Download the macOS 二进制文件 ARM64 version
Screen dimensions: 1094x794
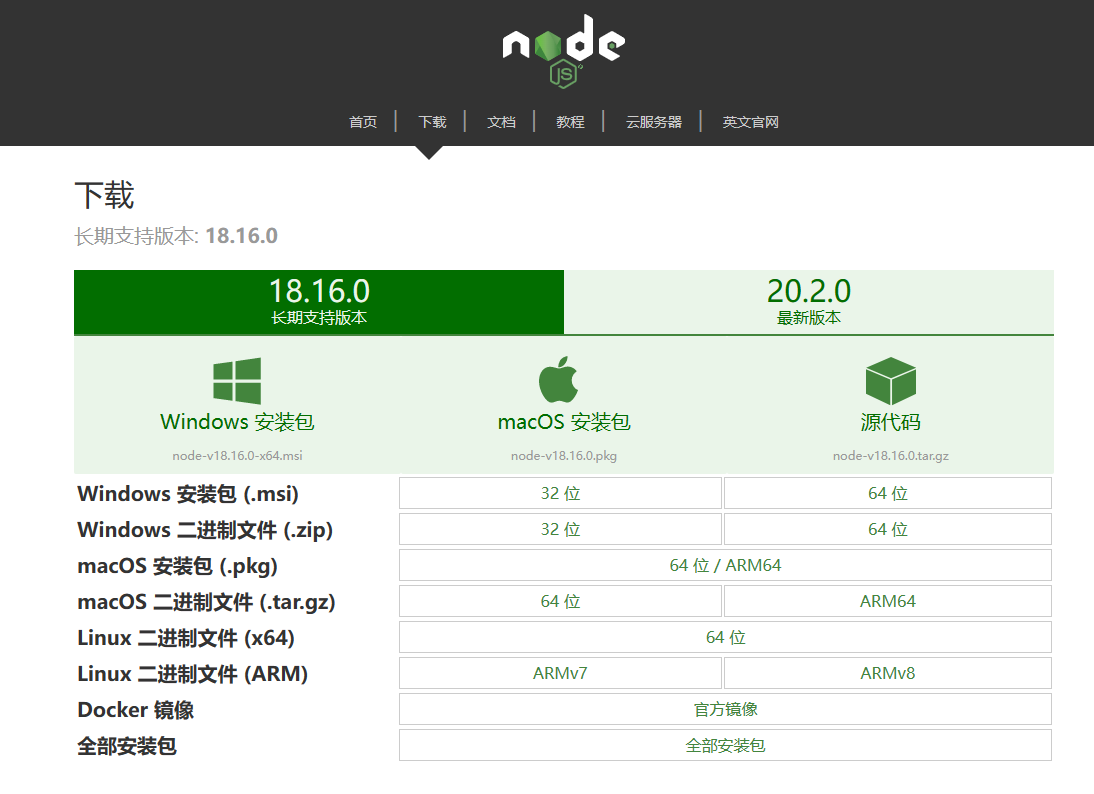click(x=886, y=600)
